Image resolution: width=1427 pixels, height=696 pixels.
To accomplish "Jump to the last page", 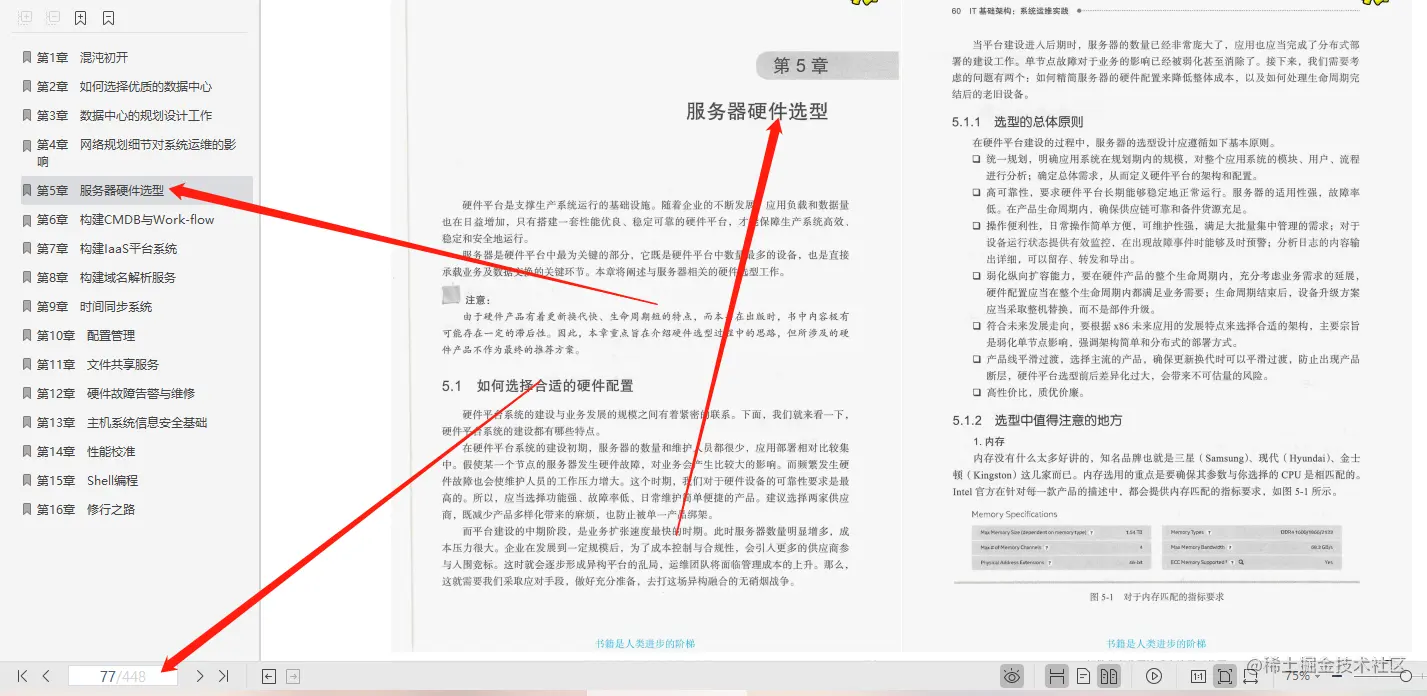I will pos(224,676).
